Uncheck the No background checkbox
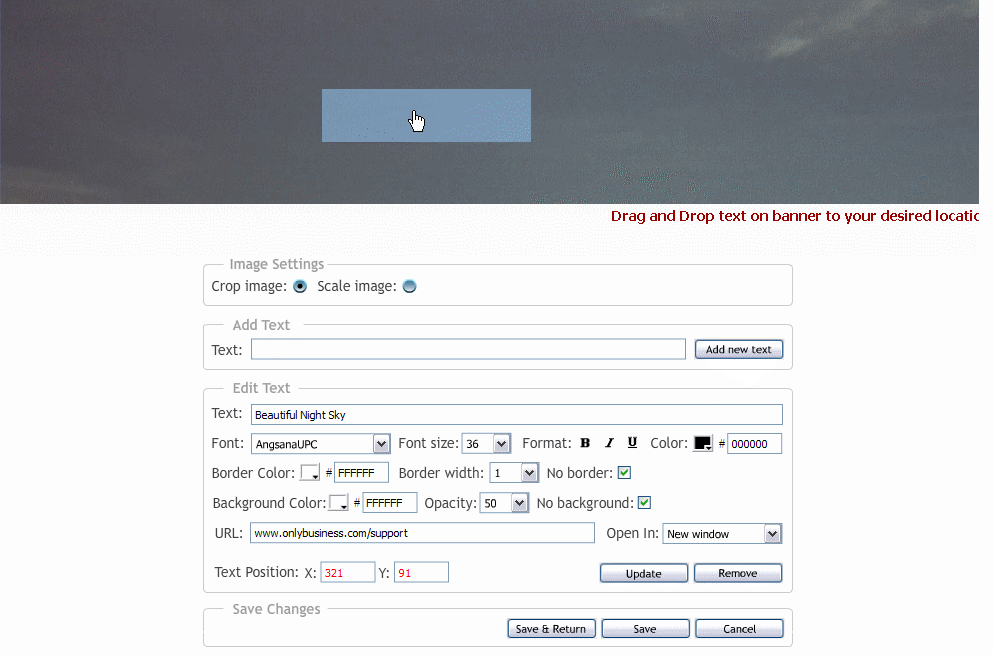The width and height of the screenshot is (993, 655). (x=645, y=502)
